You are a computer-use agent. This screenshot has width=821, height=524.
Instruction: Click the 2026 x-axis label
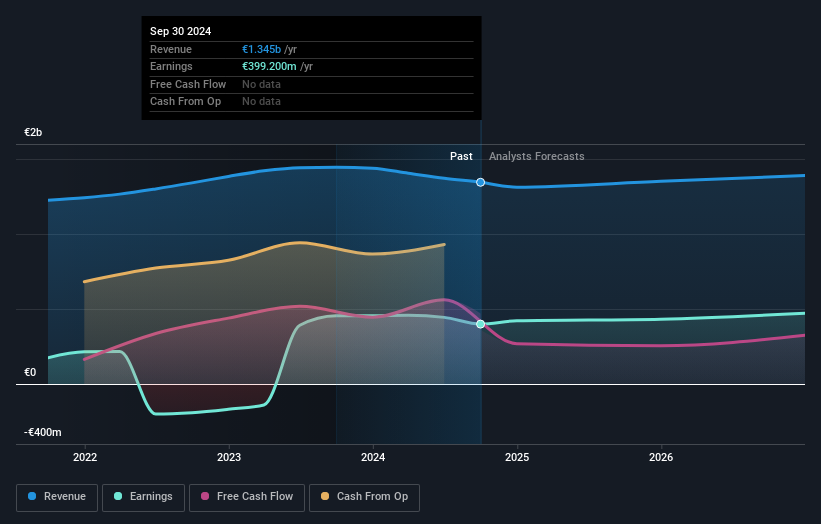pos(661,457)
